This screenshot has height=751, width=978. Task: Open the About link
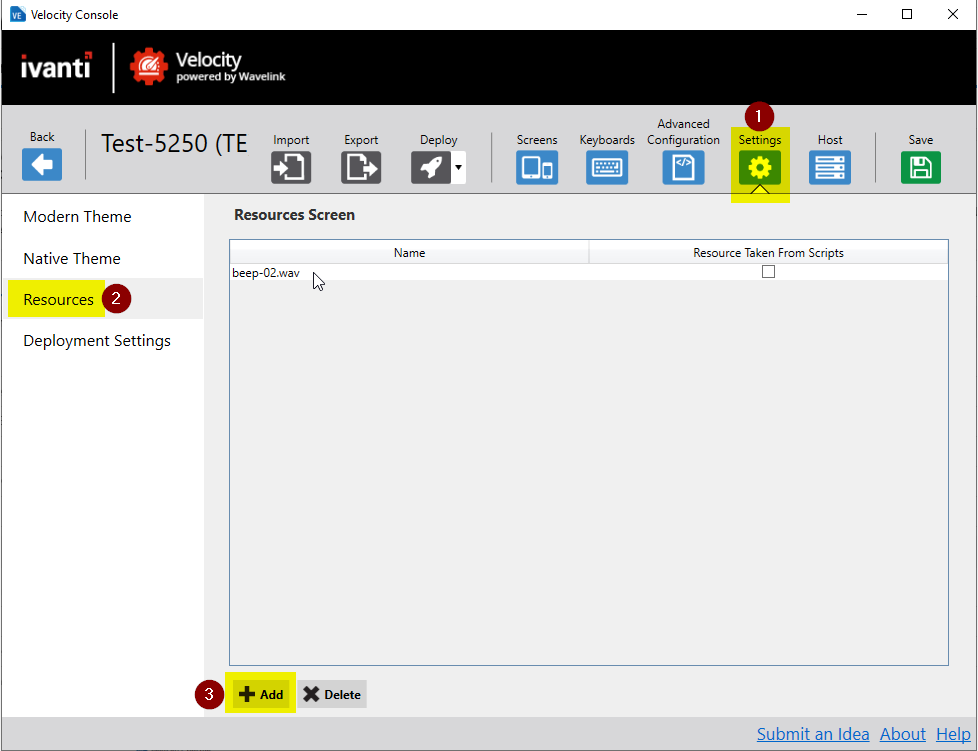point(903,734)
